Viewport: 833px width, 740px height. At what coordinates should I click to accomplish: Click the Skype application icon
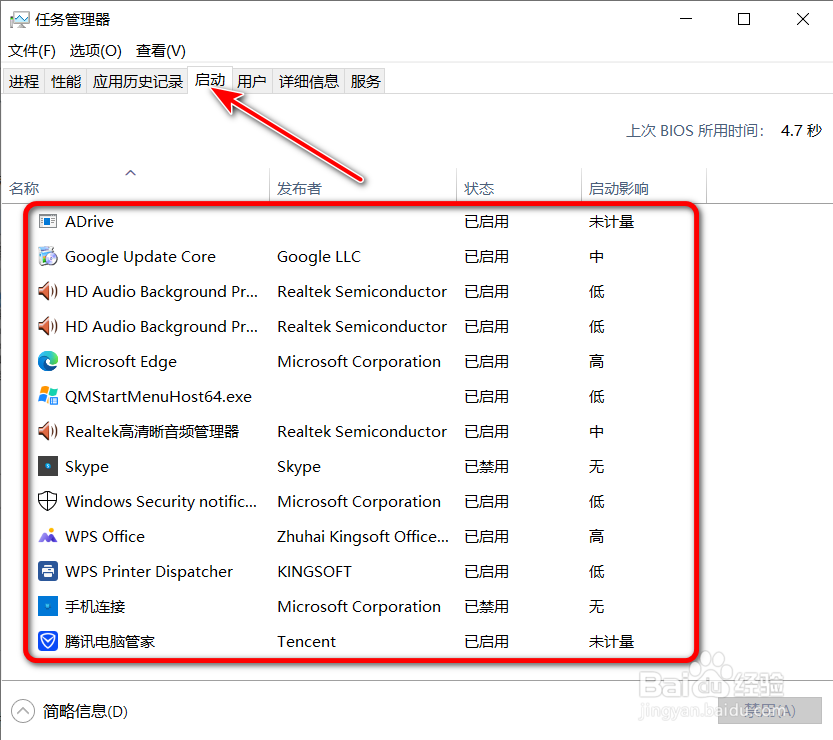click(47, 466)
